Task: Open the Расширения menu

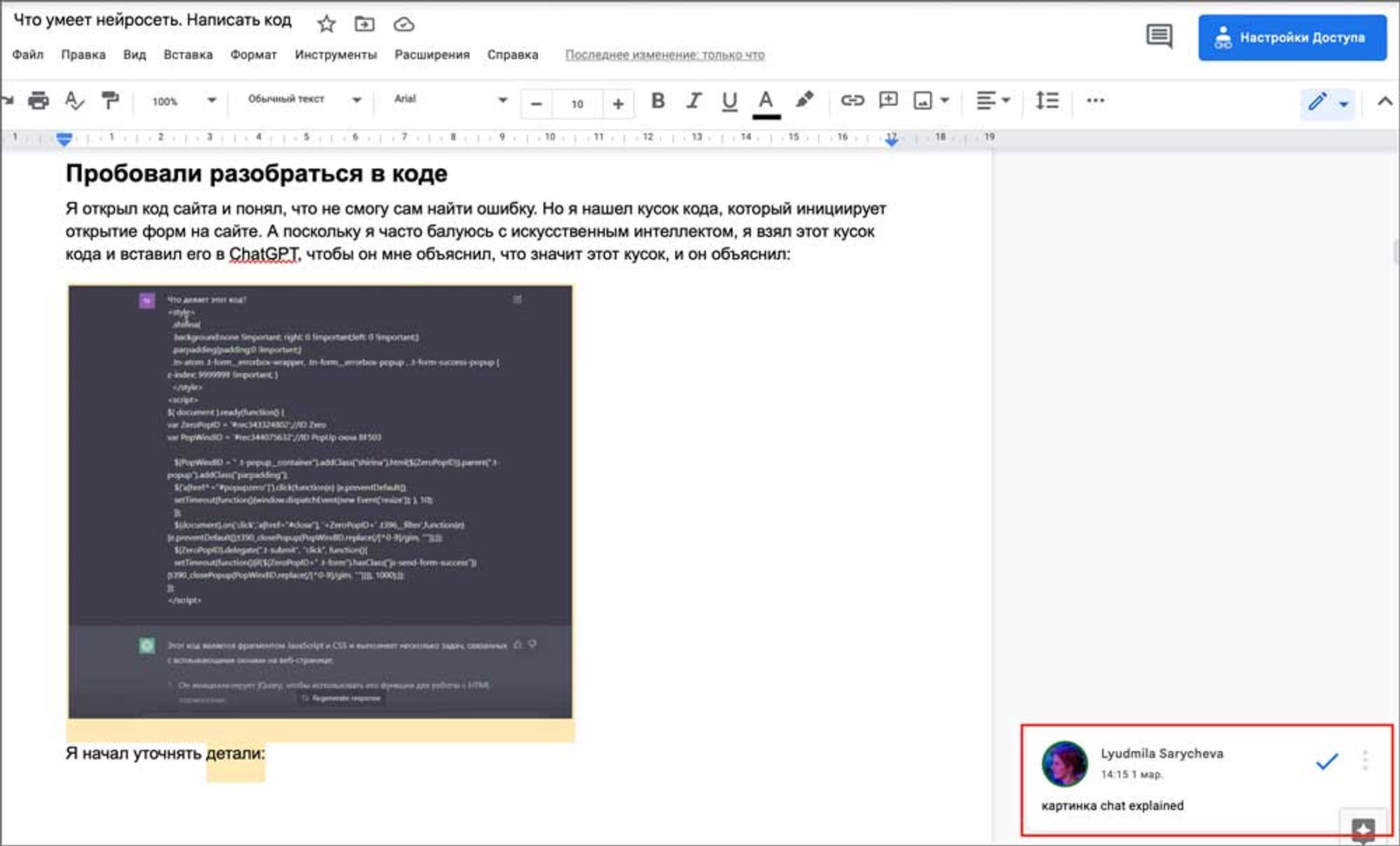Action: (x=432, y=55)
